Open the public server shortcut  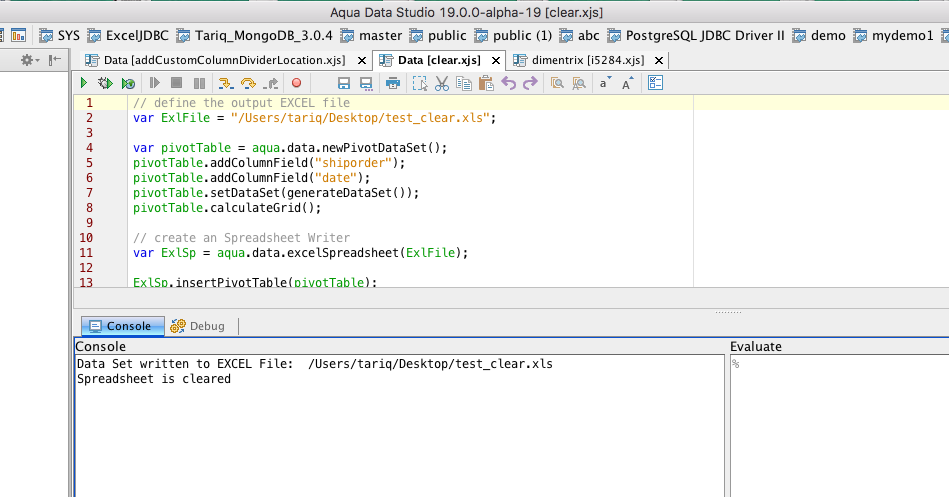438,36
